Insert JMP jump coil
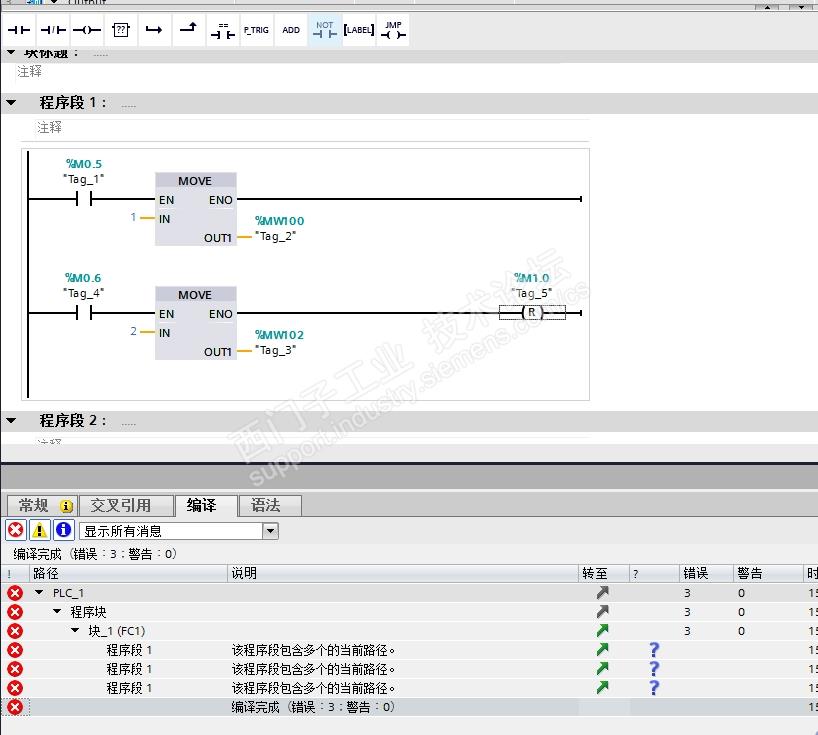This screenshot has width=818, height=735. (x=393, y=30)
